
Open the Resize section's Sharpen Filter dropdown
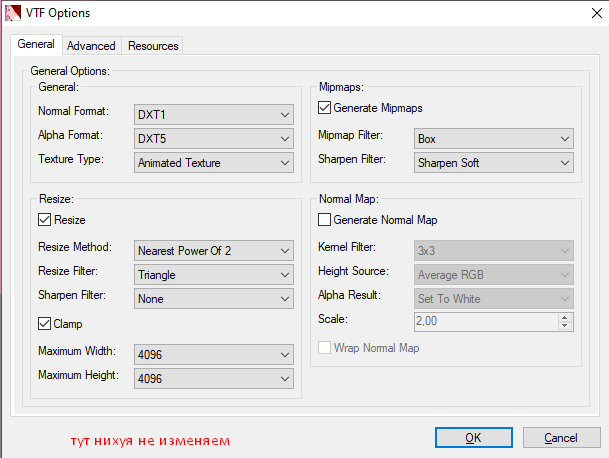click(x=213, y=299)
